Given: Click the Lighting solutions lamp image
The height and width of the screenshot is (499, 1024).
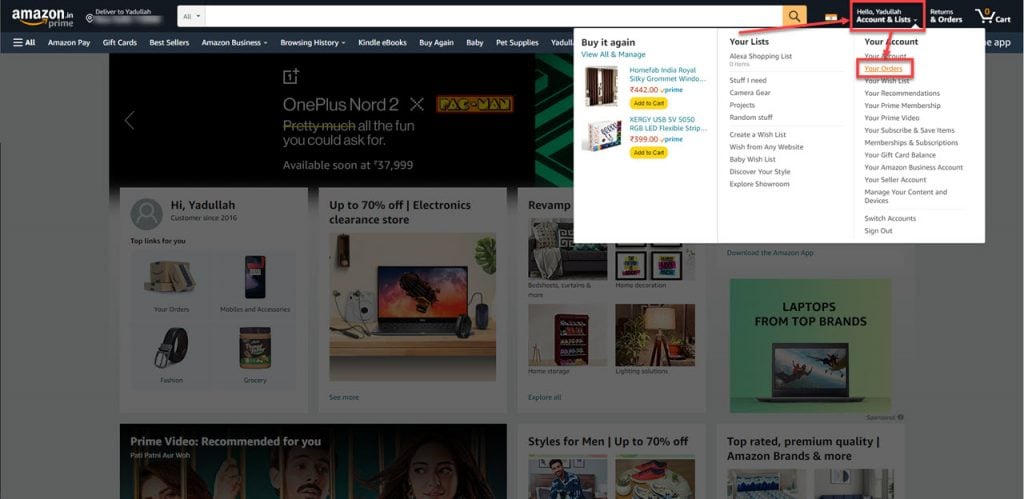Looking at the screenshot, I should (x=655, y=335).
